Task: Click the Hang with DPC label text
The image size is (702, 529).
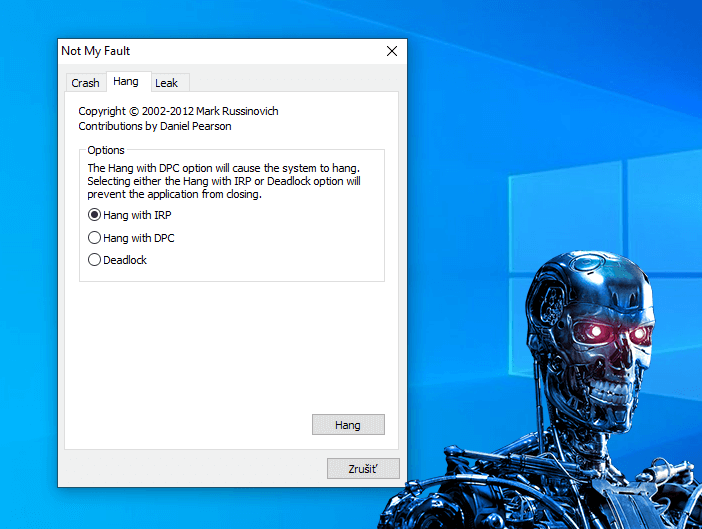Action: [x=139, y=238]
